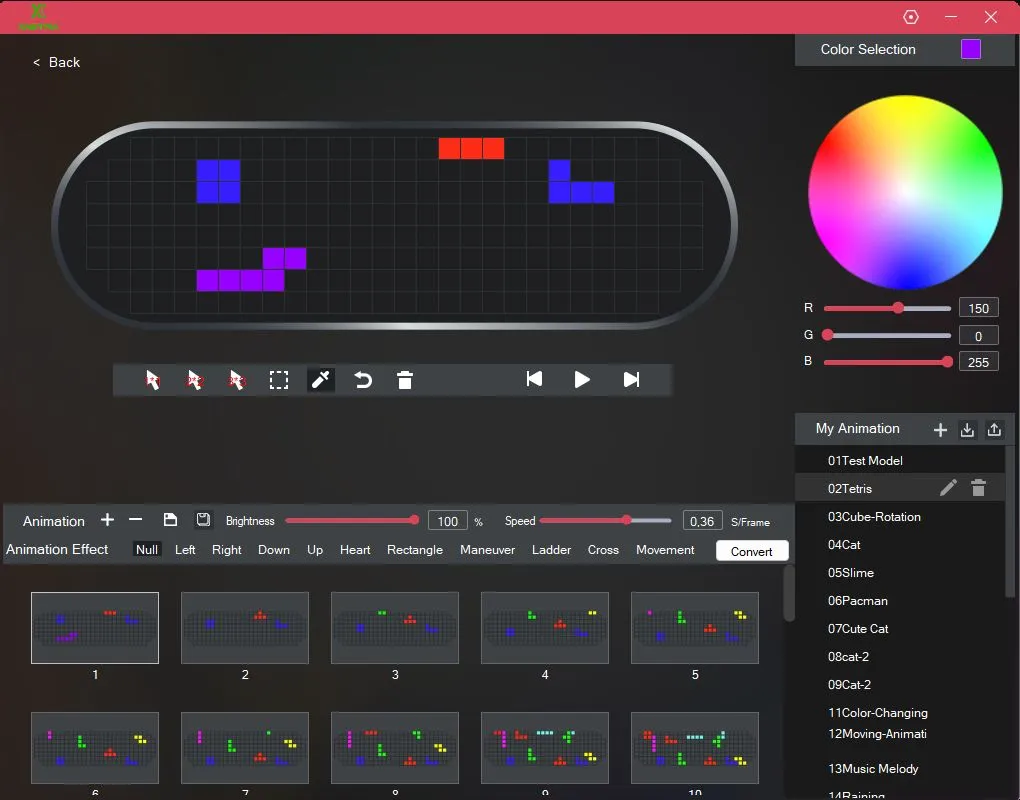
Task: Go back using the Back link
Action: (x=57, y=62)
